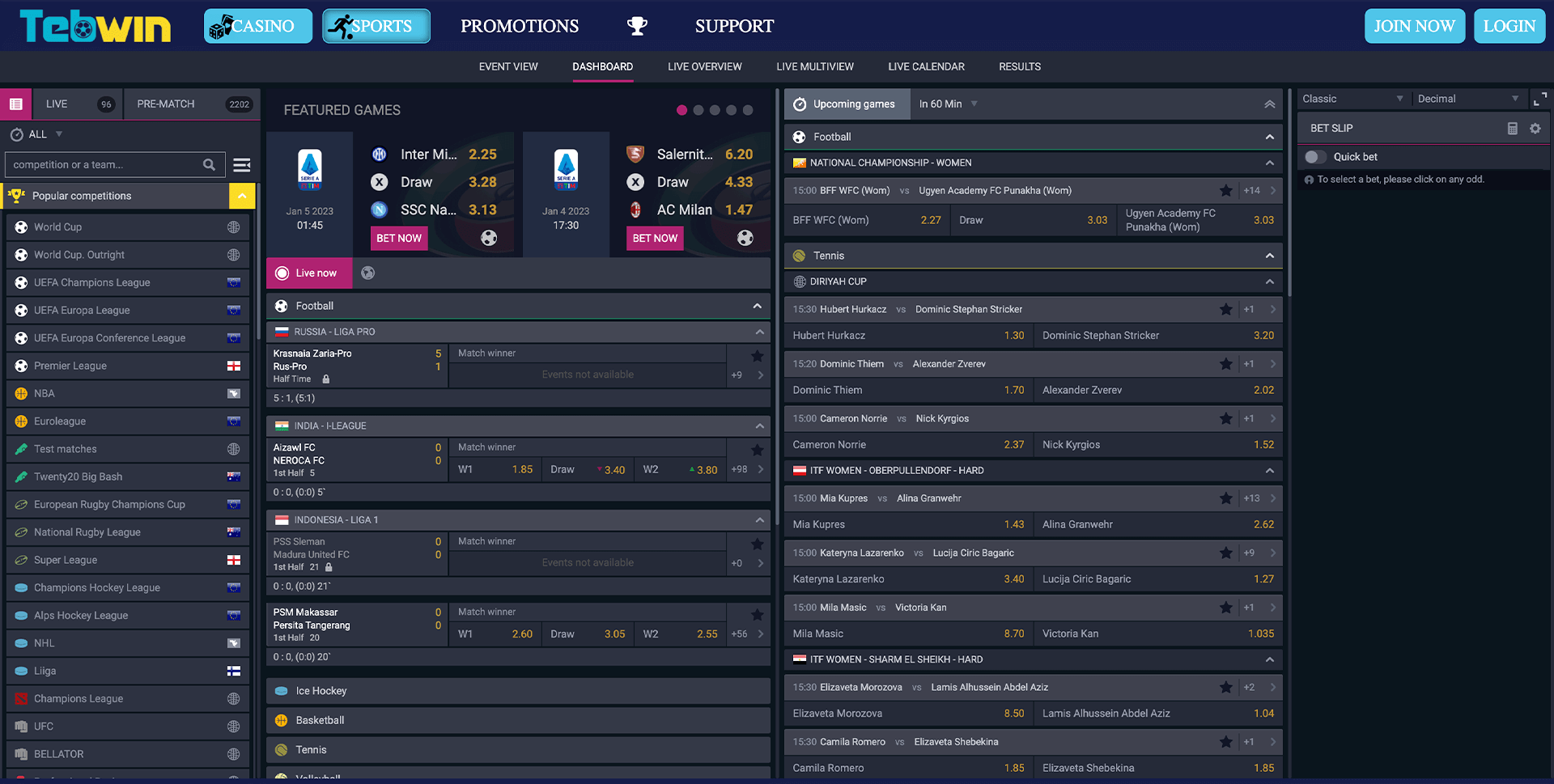The image size is (1554, 784).
Task: Bet now on Salernitana vs AC Milan
Action: click(x=655, y=238)
